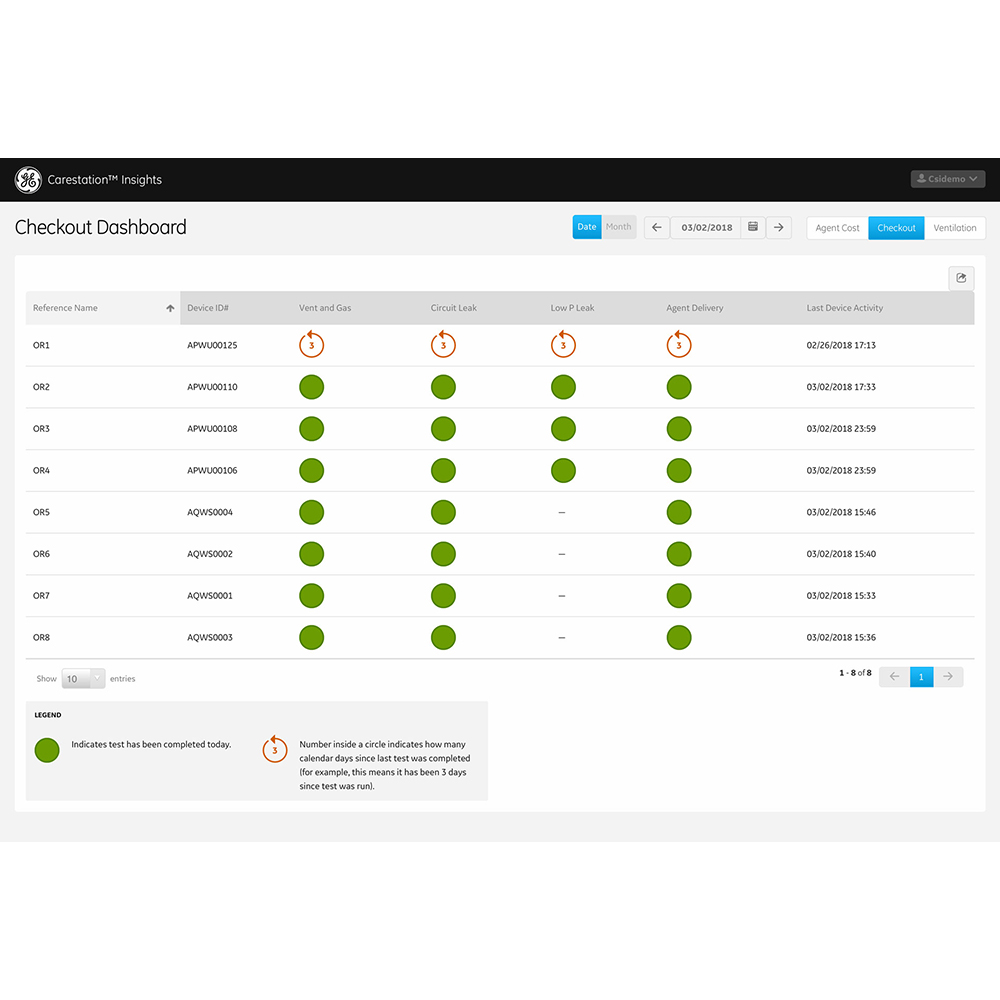Click the next page arrow button

click(x=948, y=677)
